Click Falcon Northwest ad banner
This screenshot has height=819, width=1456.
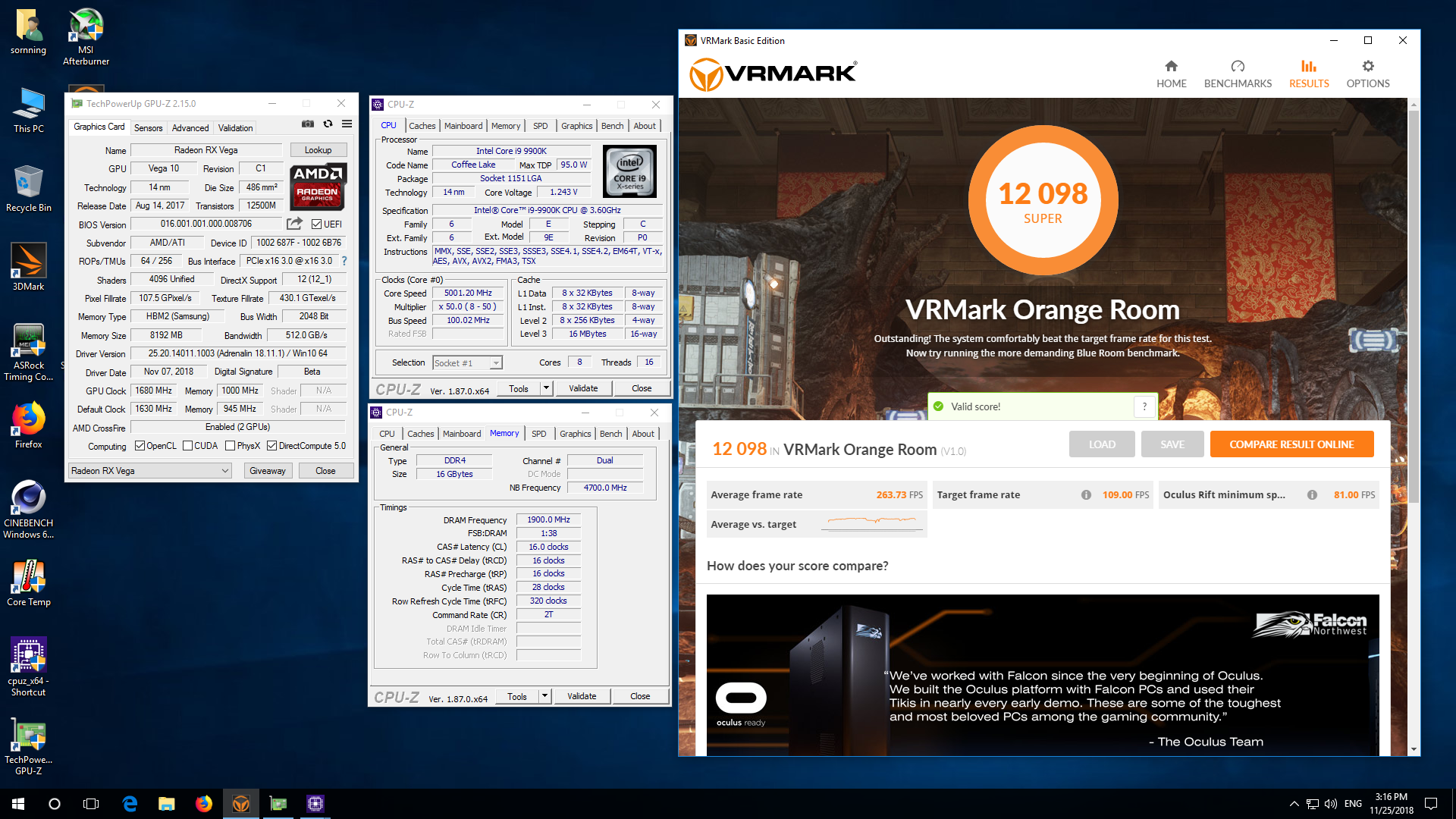(x=1043, y=675)
